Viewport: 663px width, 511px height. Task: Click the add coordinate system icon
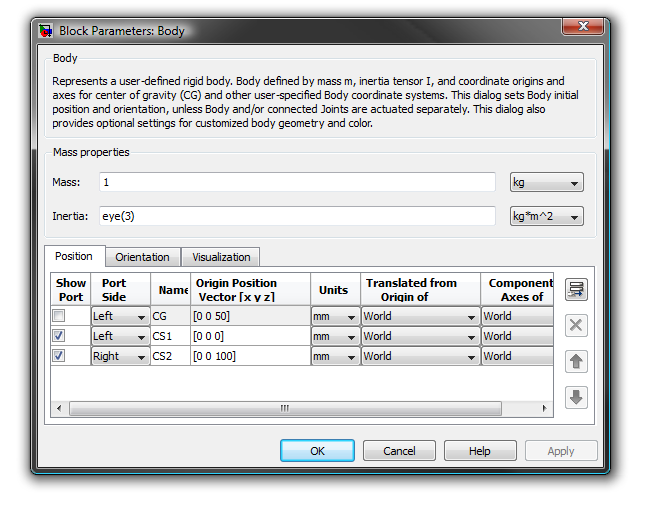[x=576, y=290]
